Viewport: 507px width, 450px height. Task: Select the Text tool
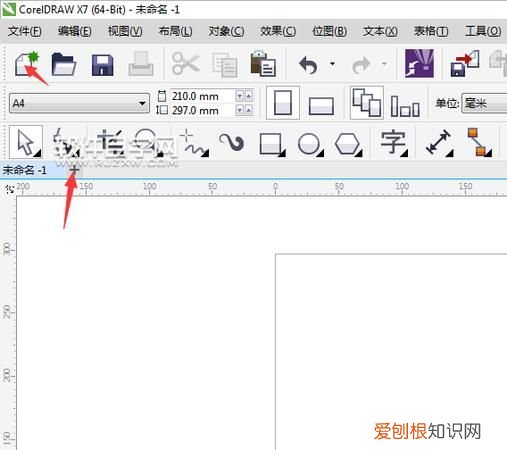(x=394, y=143)
